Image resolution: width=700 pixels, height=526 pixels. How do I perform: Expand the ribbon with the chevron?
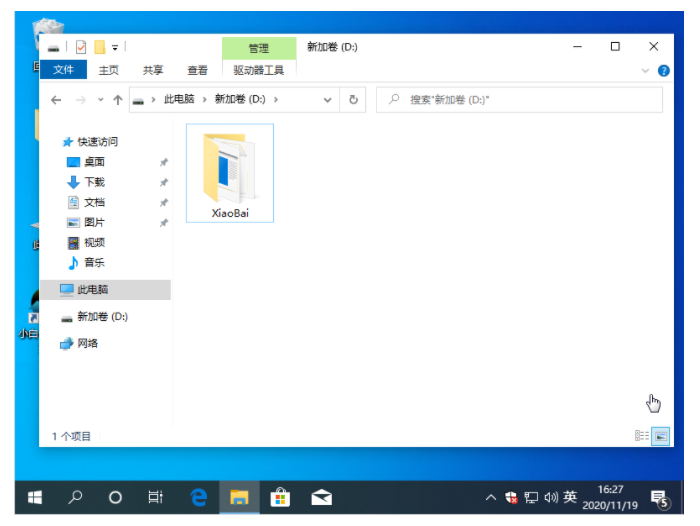pos(645,71)
